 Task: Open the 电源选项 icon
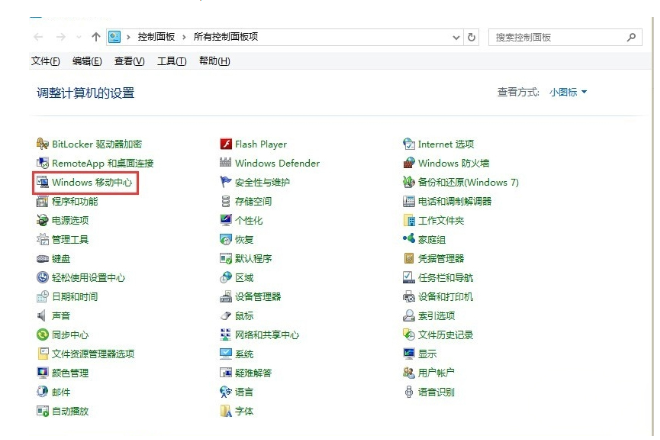pyautogui.click(x=43, y=220)
